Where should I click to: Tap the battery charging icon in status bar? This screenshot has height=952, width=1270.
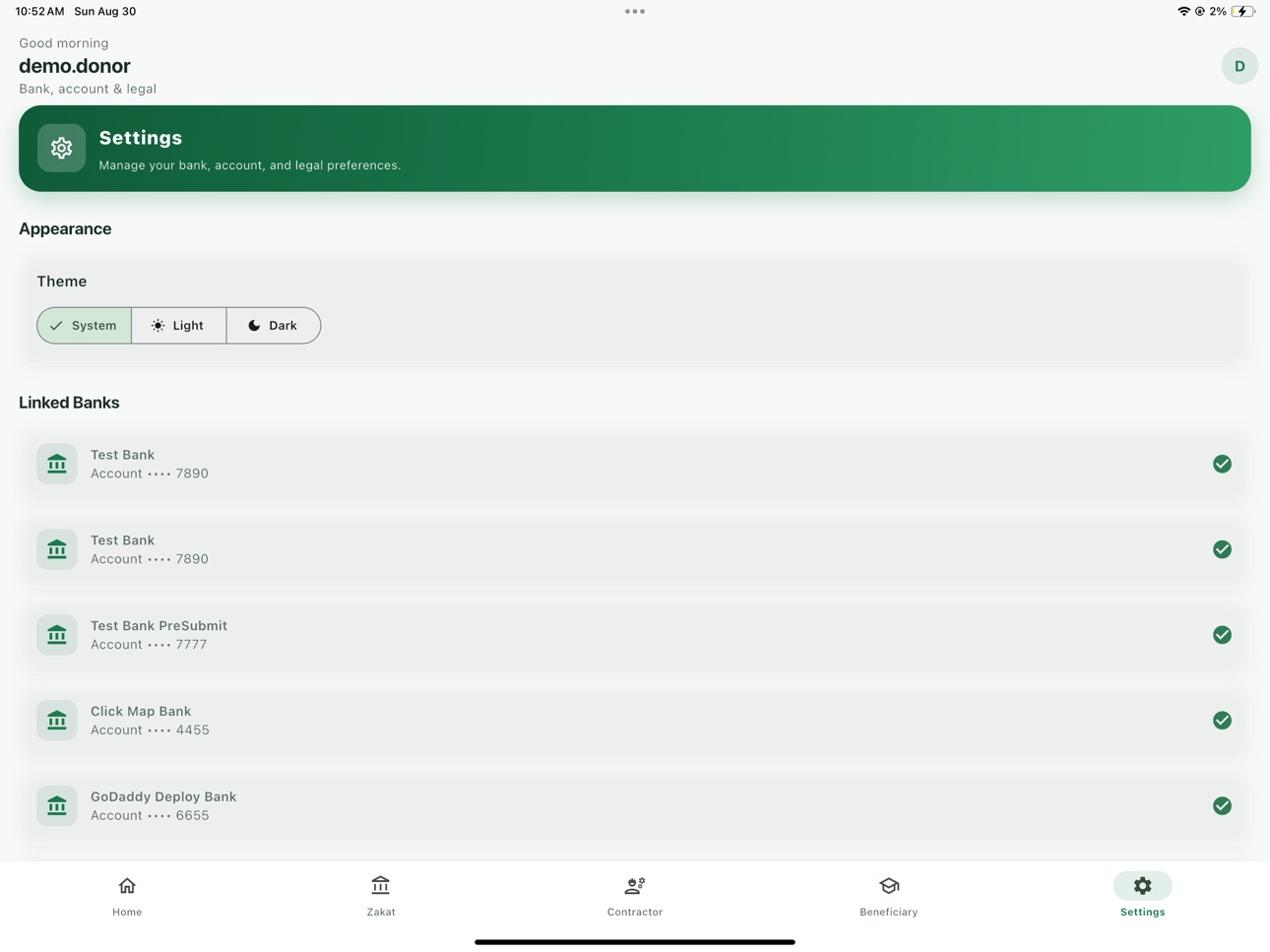(x=1244, y=12)
